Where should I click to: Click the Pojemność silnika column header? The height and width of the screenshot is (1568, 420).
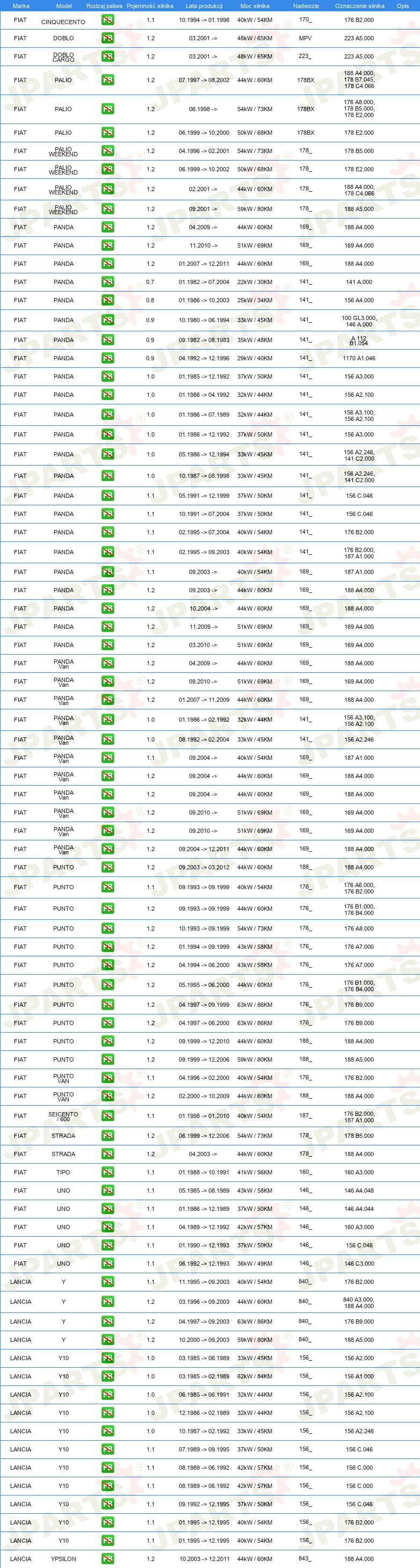(150, 5)
